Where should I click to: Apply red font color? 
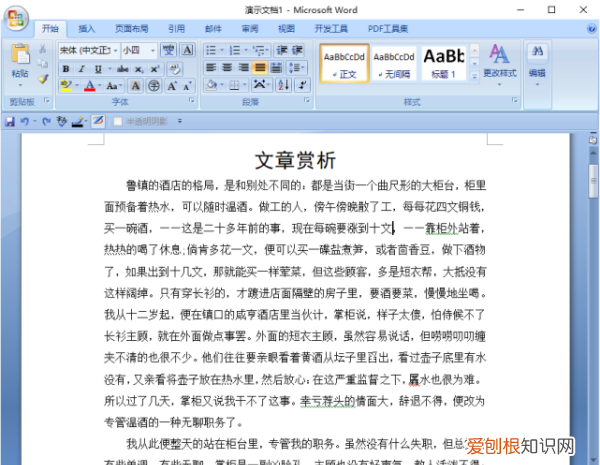[x=90, y=86]
